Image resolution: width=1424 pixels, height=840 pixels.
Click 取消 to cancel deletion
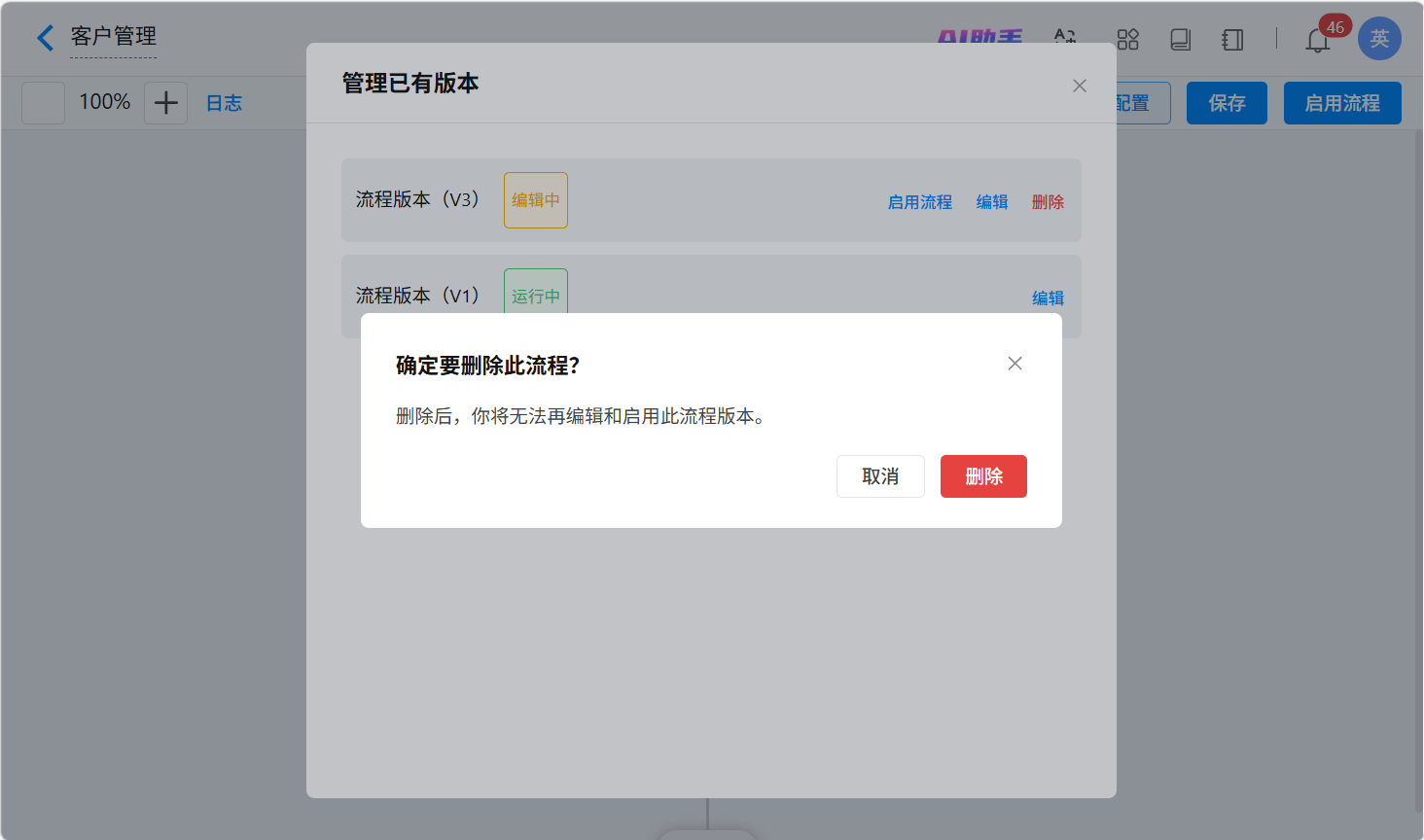click(x=879, y=476)
